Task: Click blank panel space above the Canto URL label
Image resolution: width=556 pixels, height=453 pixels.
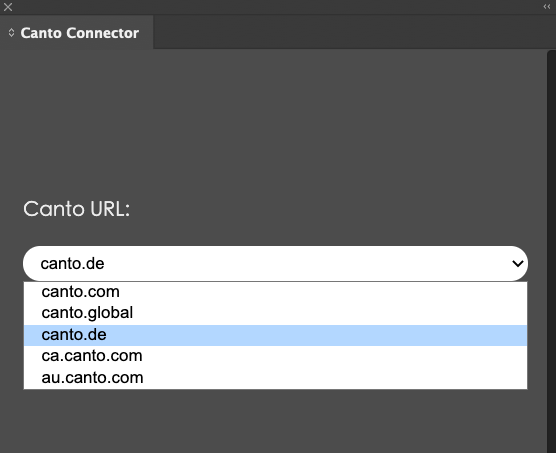Action: point(273,122)
